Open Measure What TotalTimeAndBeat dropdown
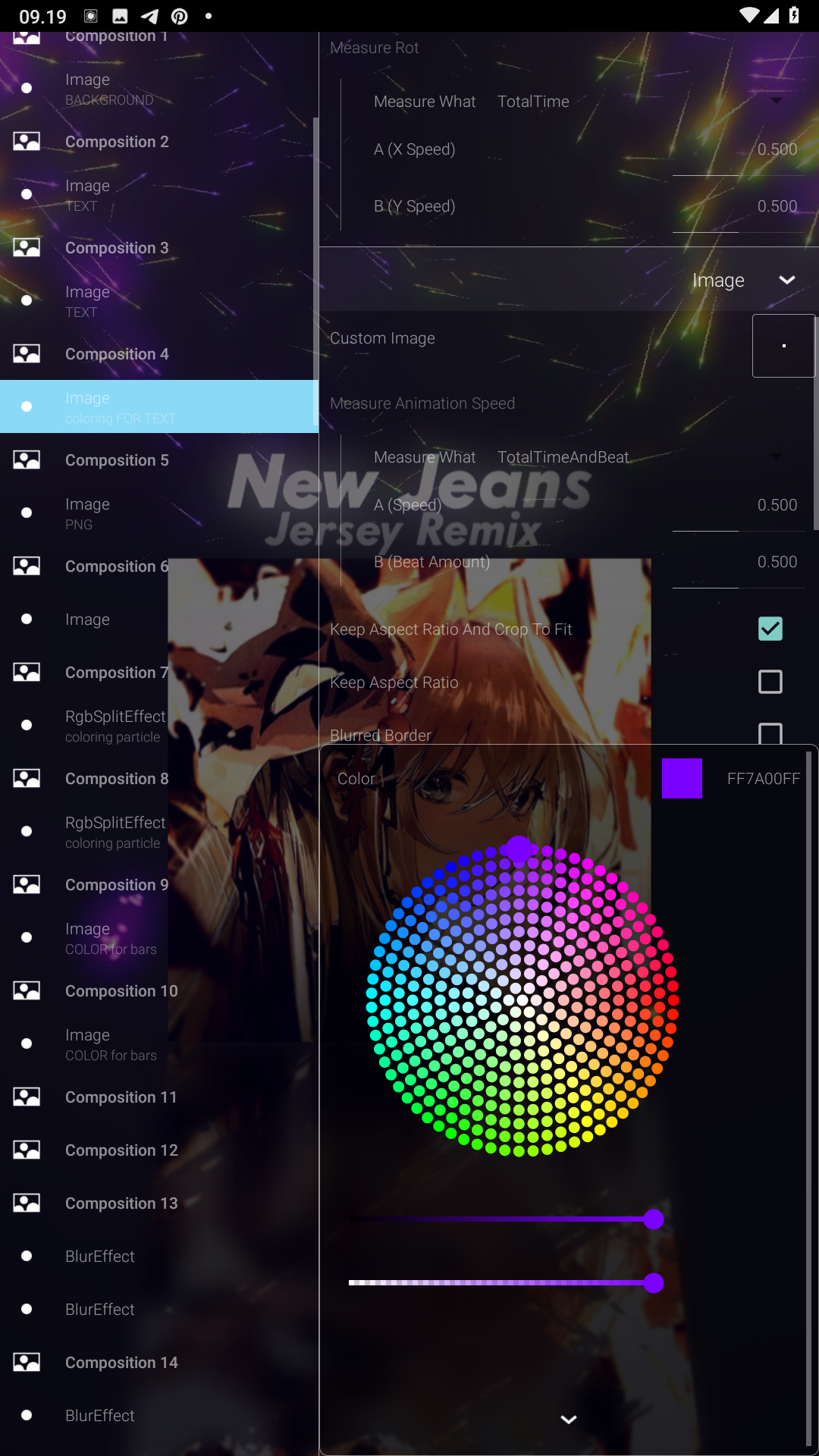The height and width of the screenshot is (1456, 819). 777,457
